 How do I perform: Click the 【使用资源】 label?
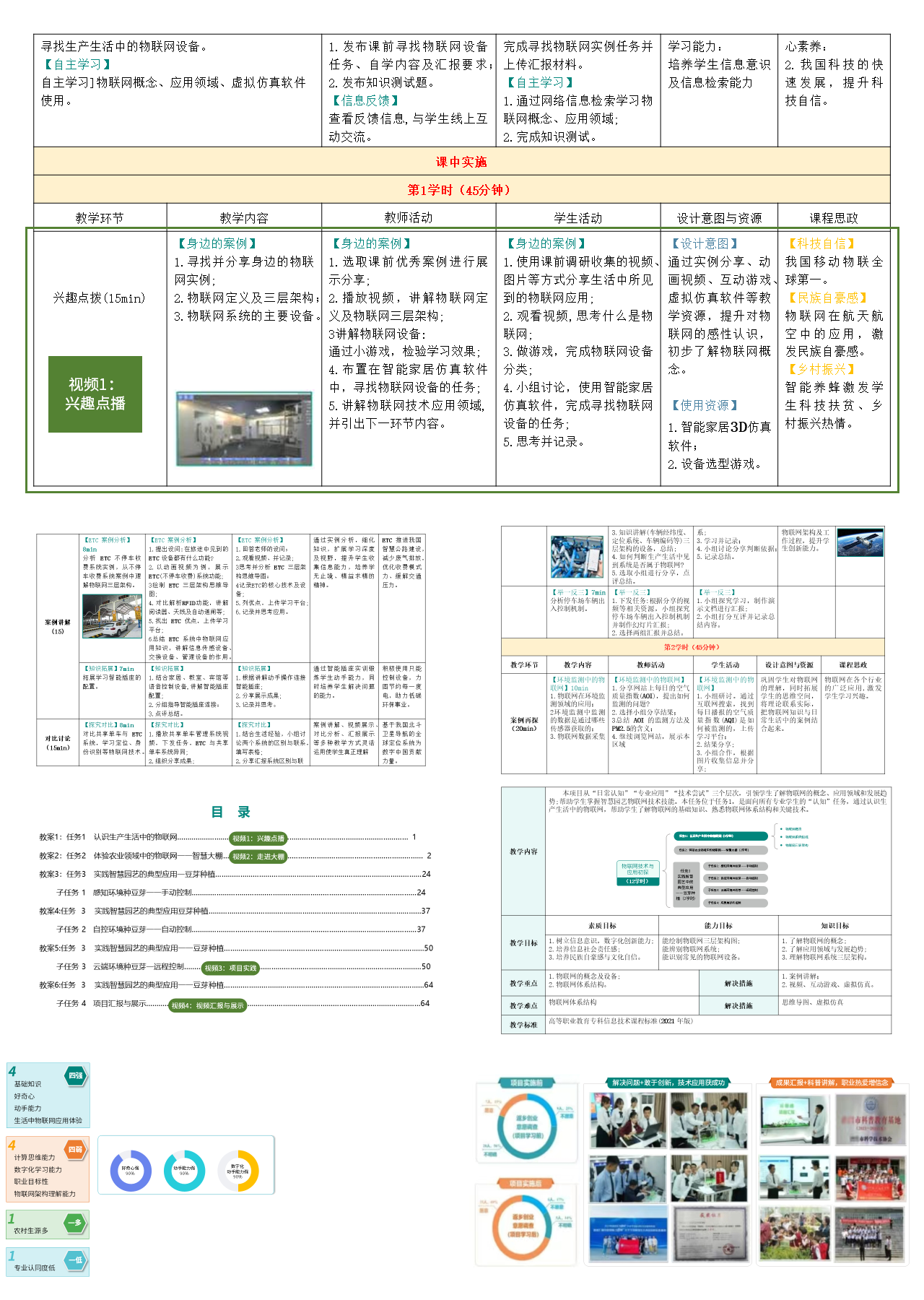705,406
